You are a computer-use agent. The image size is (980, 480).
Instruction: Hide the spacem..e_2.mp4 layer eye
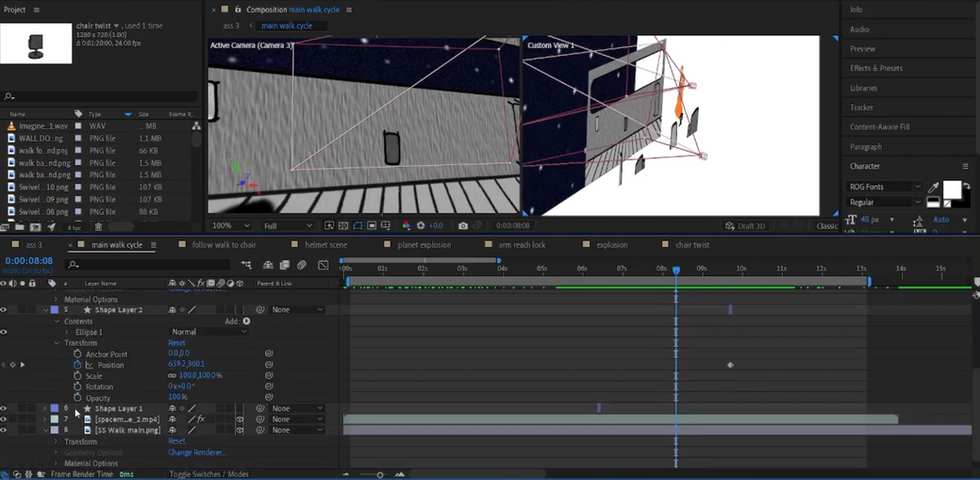tap(4, 419)
